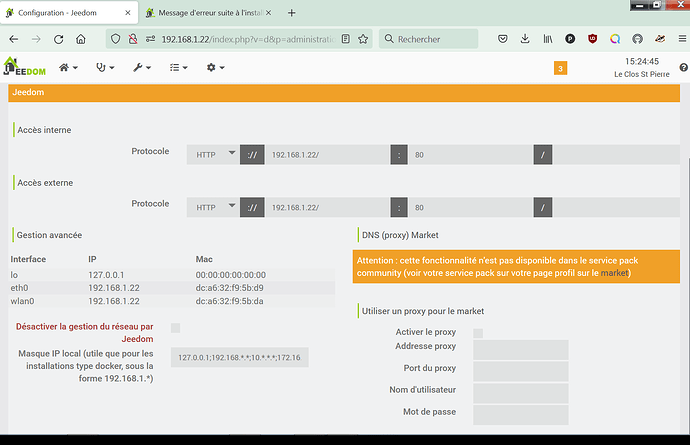Open the Home menu in Jeedom navbar
The height and width of the screenshot is (445, 690).
tap(68, 67)
